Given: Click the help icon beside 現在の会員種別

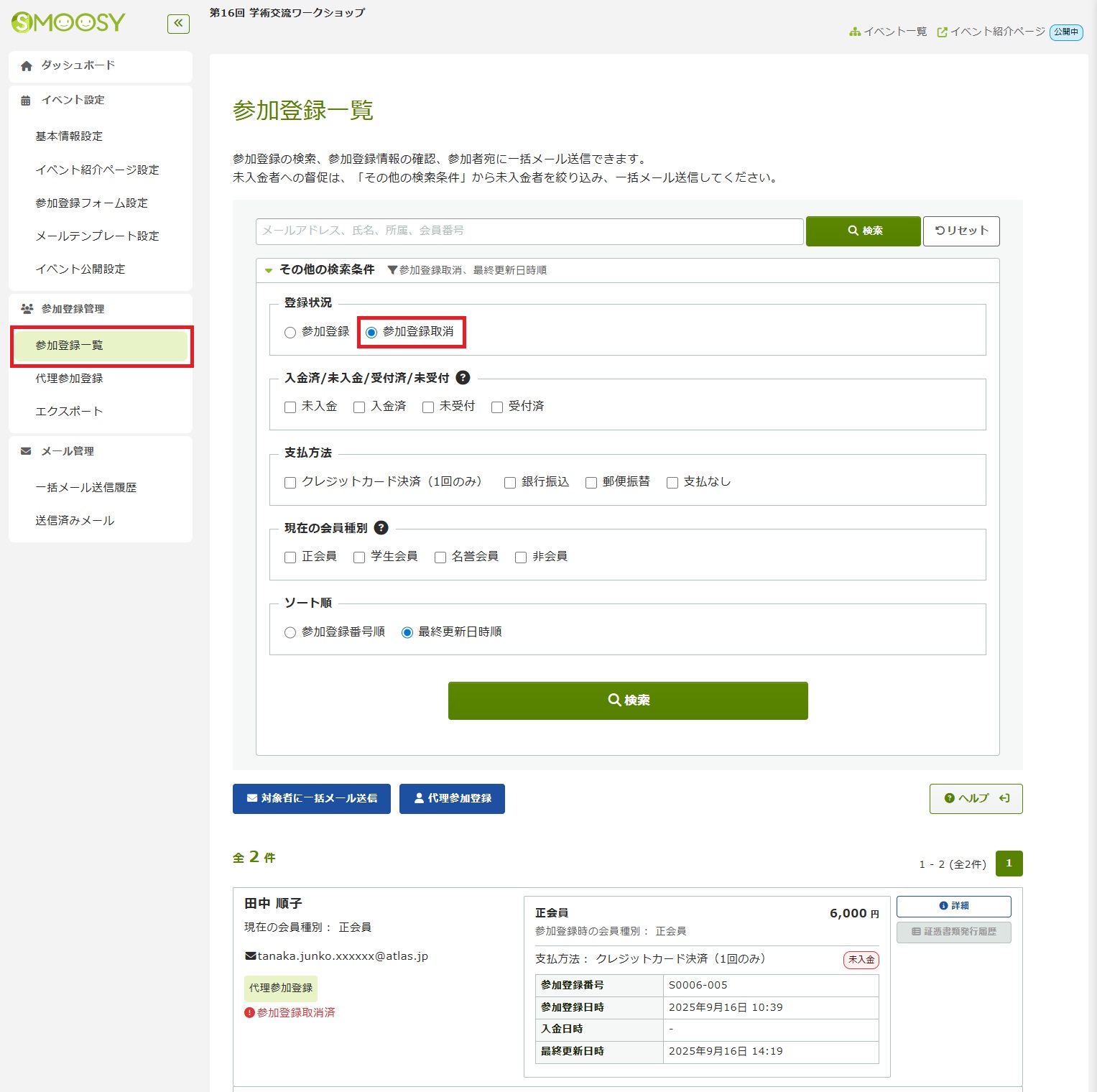Looking at the screenshot, I should [381, 527].
